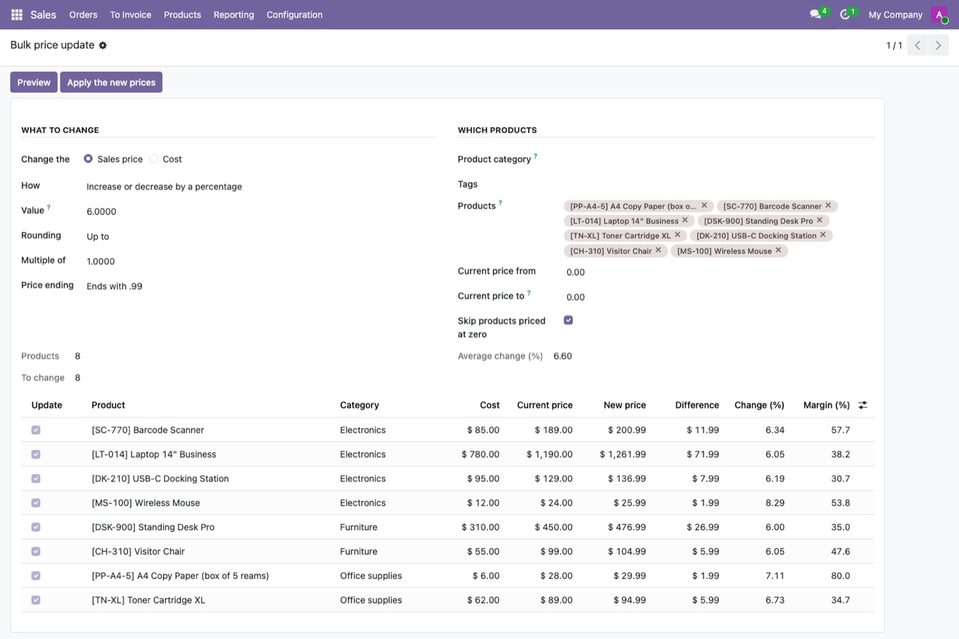Go to the previous record arrow
Screen dimensions: 959x639
click(x=917, y=45)
